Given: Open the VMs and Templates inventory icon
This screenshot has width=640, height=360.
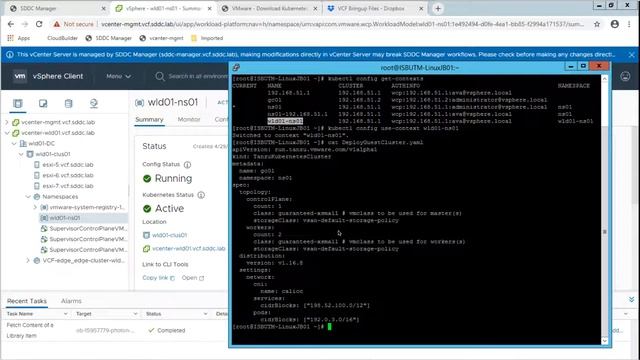Looking at the screenshot, I should pyautogui.click(x=43, y=104).
